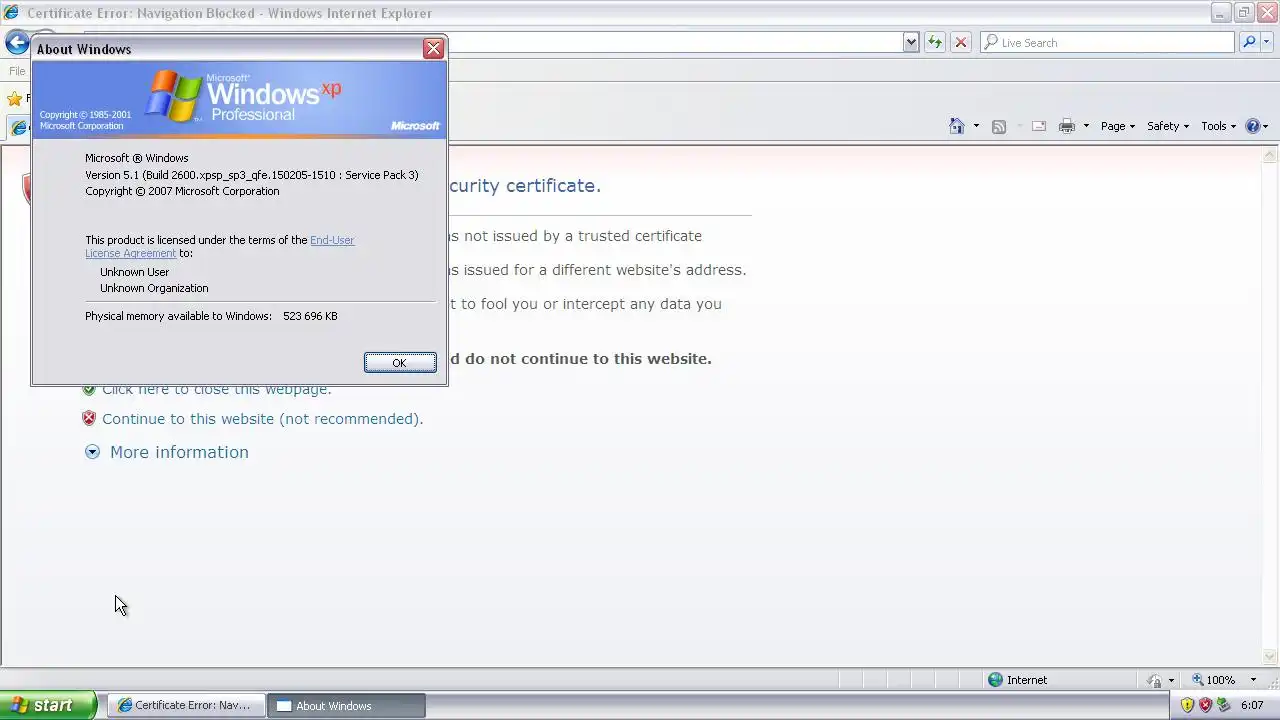
Task: Click 'Click here to close this webpage' link
Action: click(216, 390)
